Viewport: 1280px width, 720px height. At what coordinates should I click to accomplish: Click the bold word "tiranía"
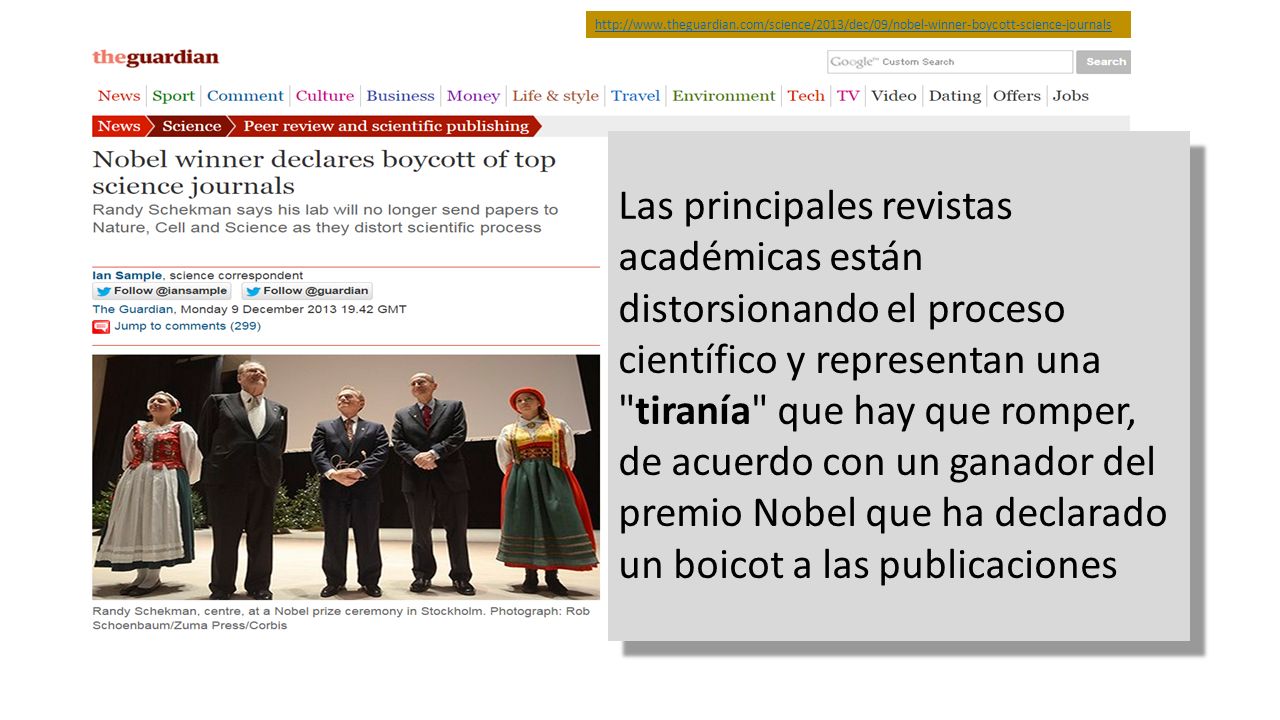pyautogui.click(x=694, y=411)
